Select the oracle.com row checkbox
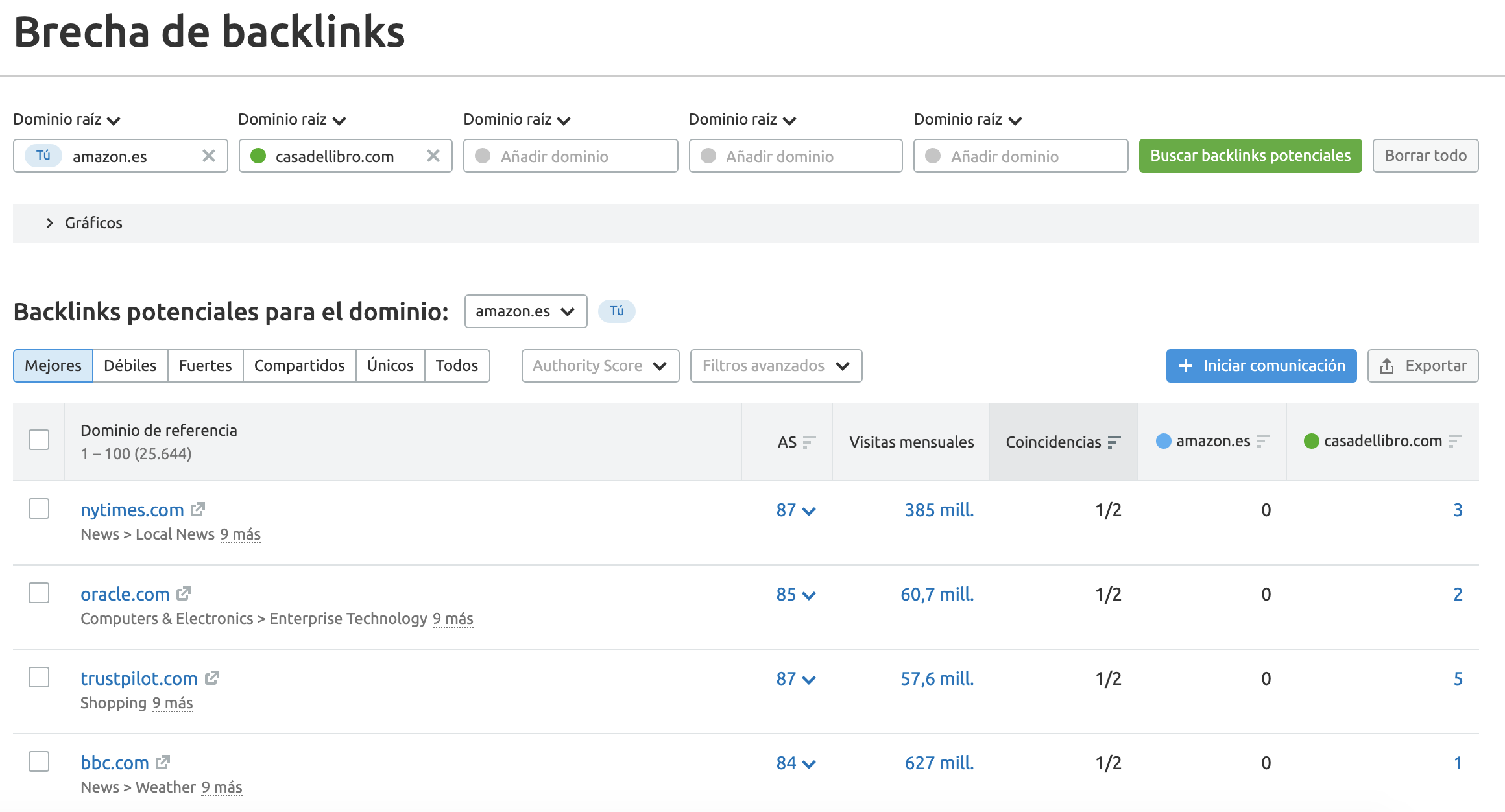The image size is (1505, 812). 39,593
